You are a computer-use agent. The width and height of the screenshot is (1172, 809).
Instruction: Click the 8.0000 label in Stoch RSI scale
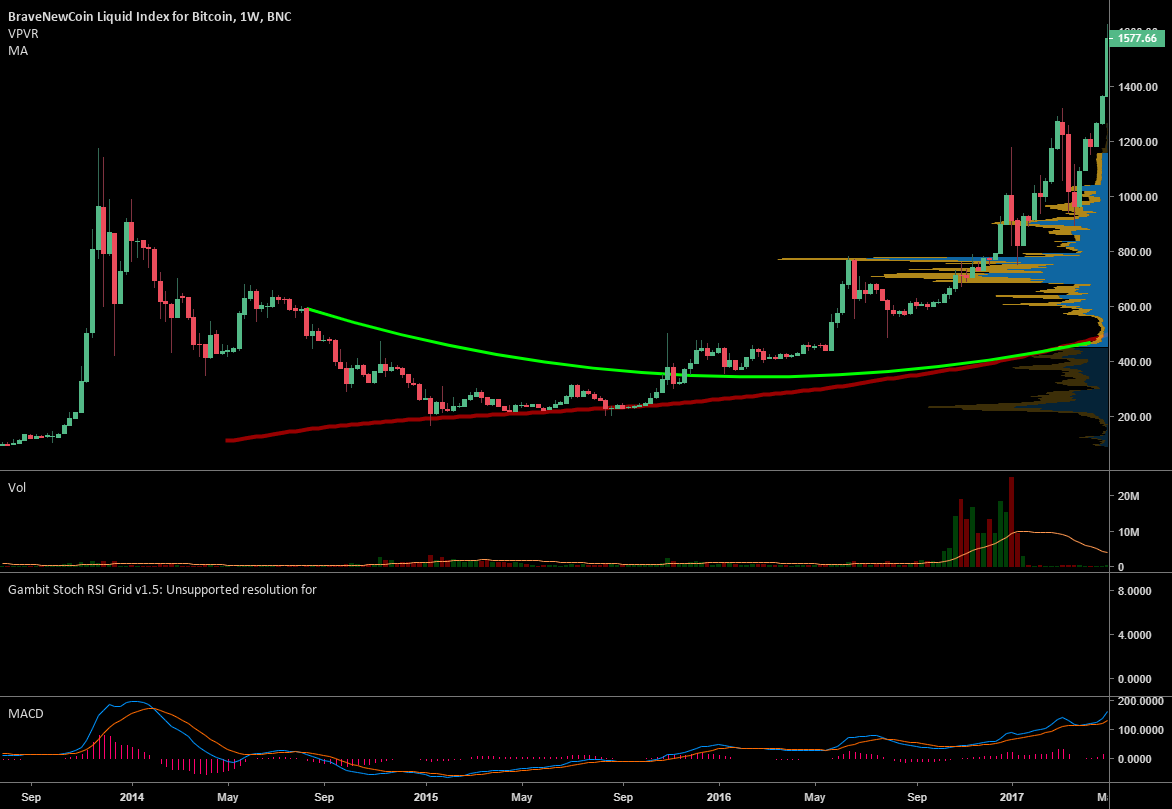(1135, 592)
